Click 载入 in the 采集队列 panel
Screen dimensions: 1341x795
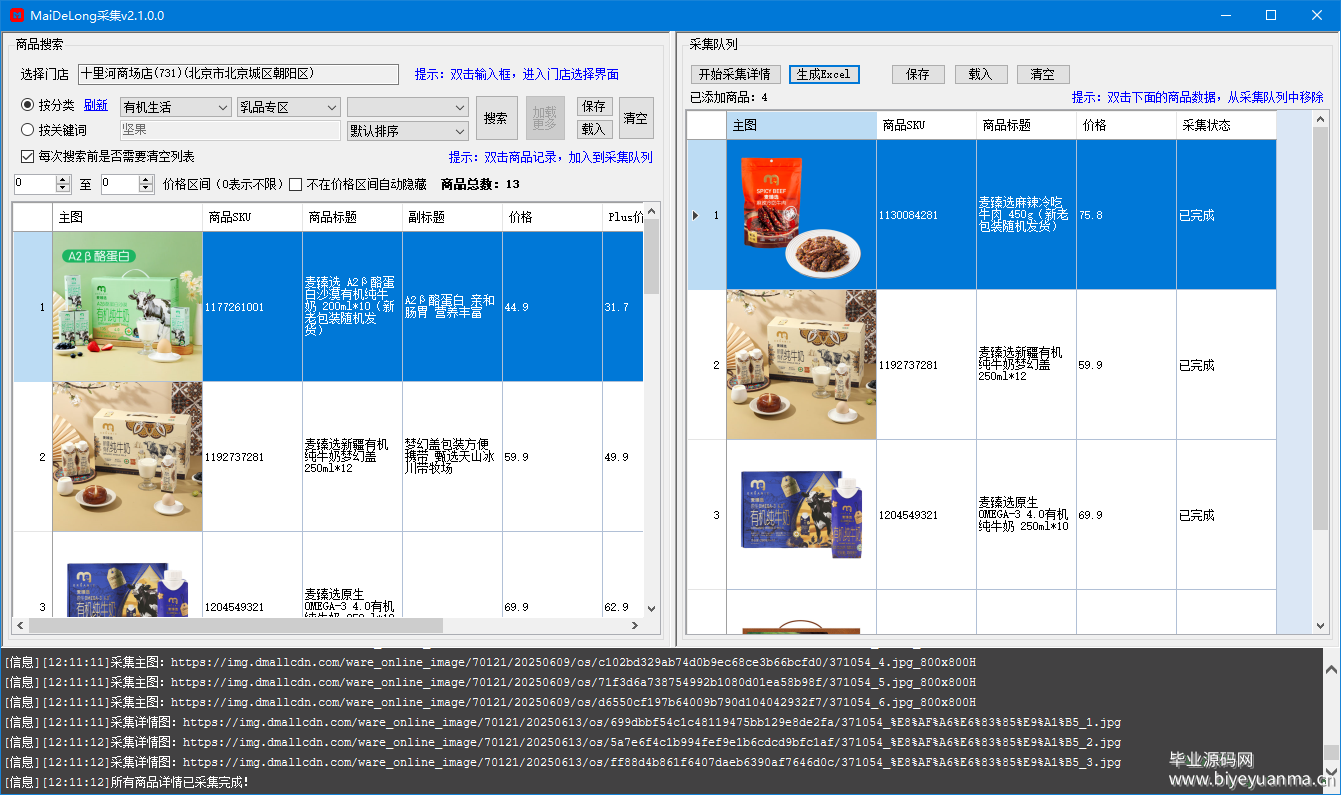(981, 74)
